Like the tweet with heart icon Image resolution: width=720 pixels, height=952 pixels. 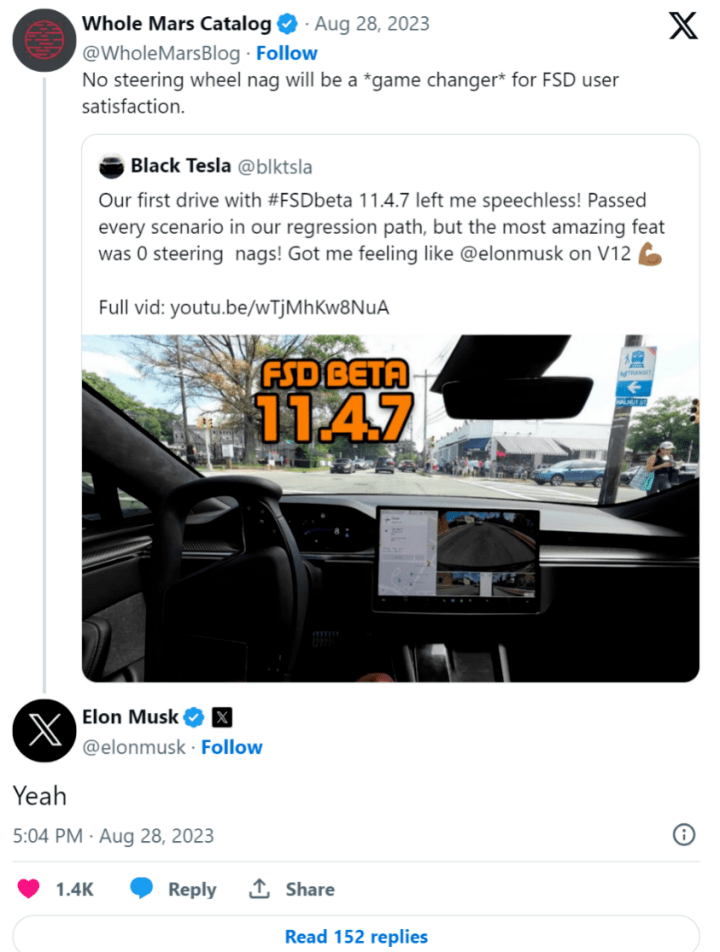point(28,889)
